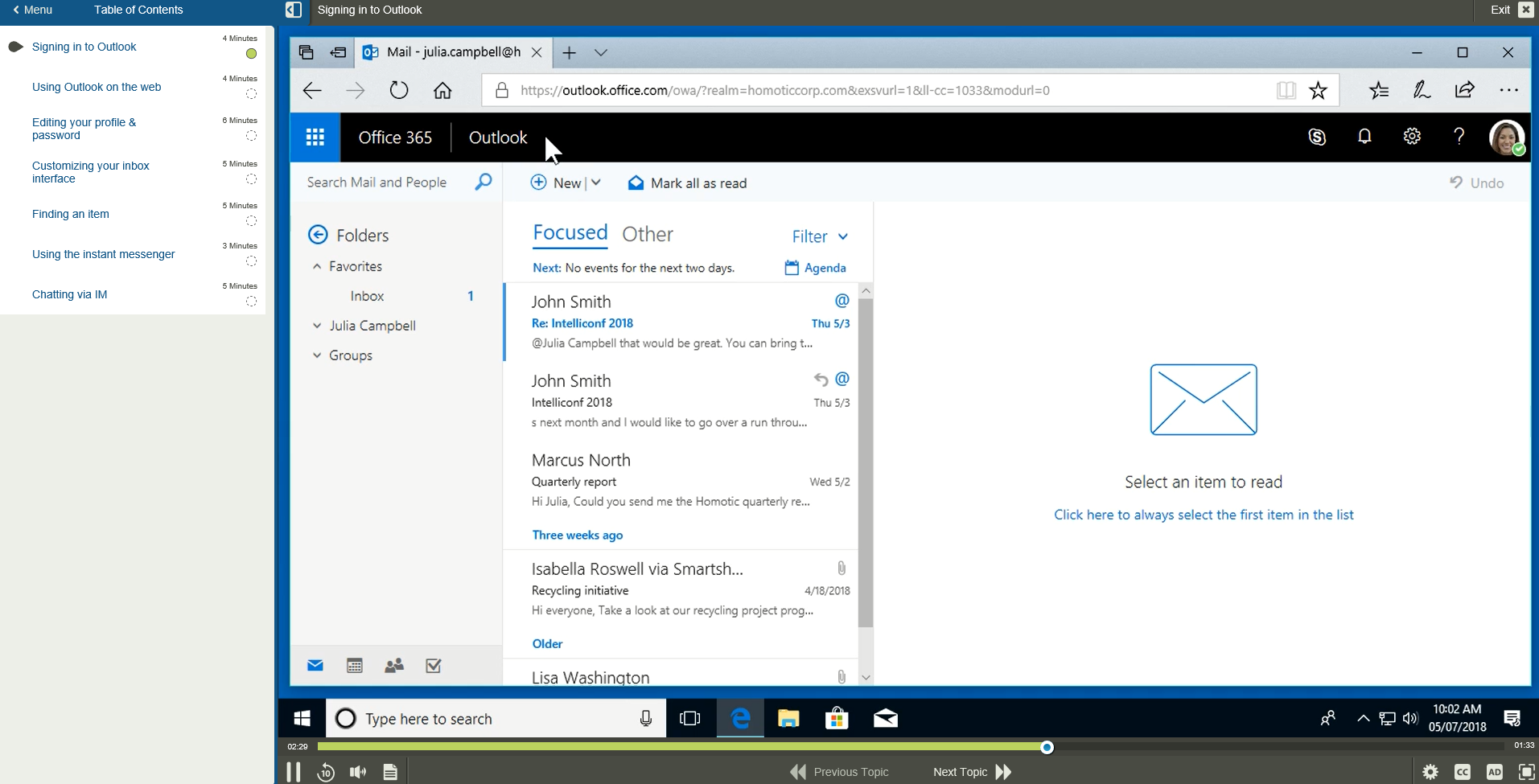Open the notifications bell
This screenshot has width=1539, height=784.
(1364, 137)
